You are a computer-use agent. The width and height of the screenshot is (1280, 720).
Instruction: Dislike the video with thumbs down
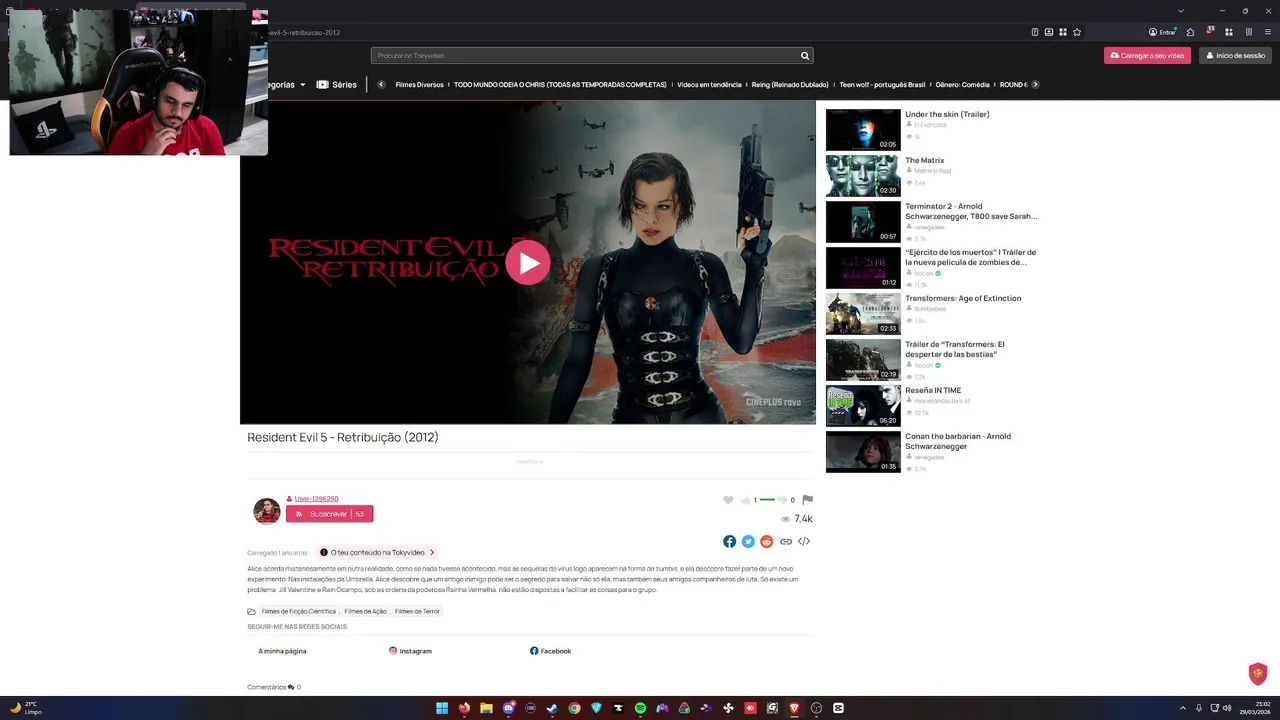pyautogui.click(x=783, y=500)
